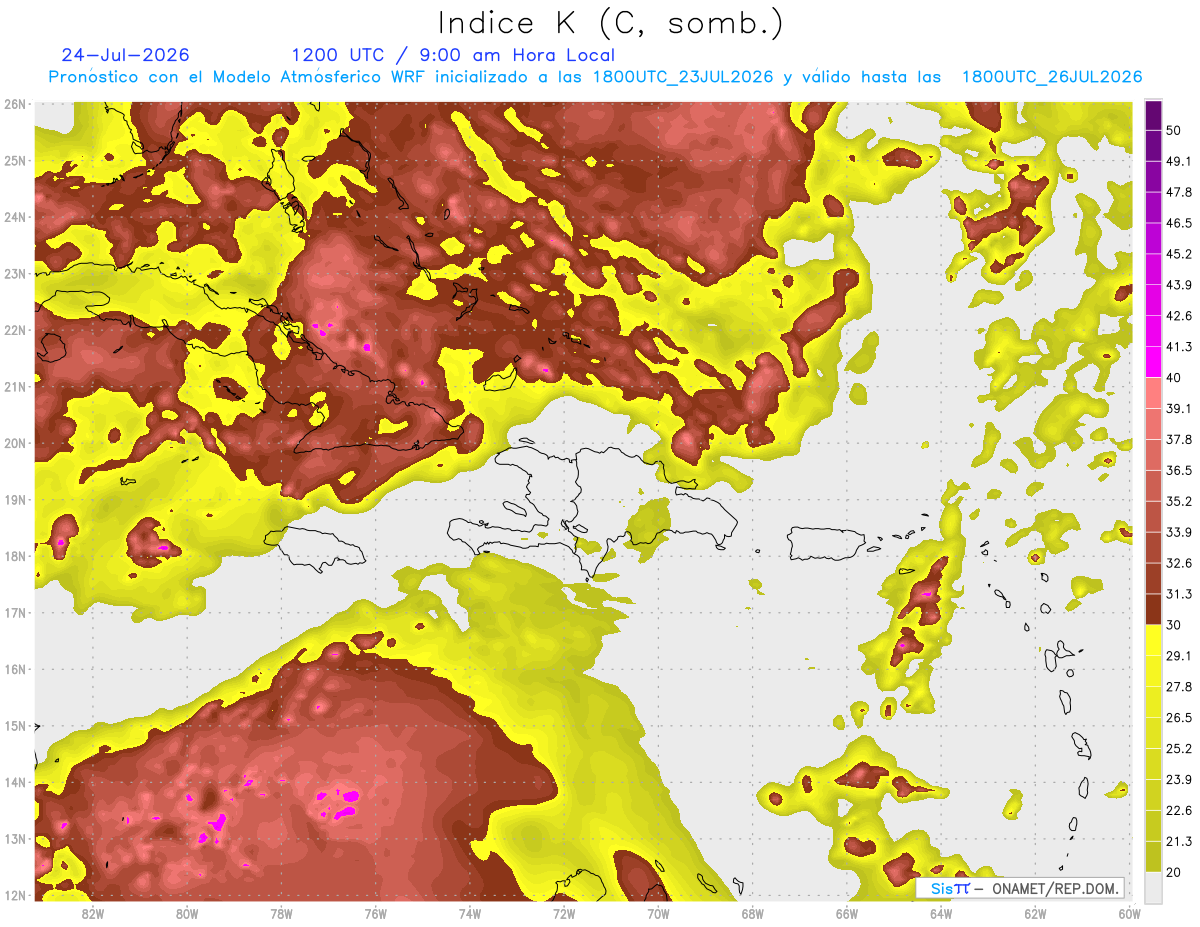Click the latitude label "24N"
Screen dimensions: 1200x927
pos(15,217)
